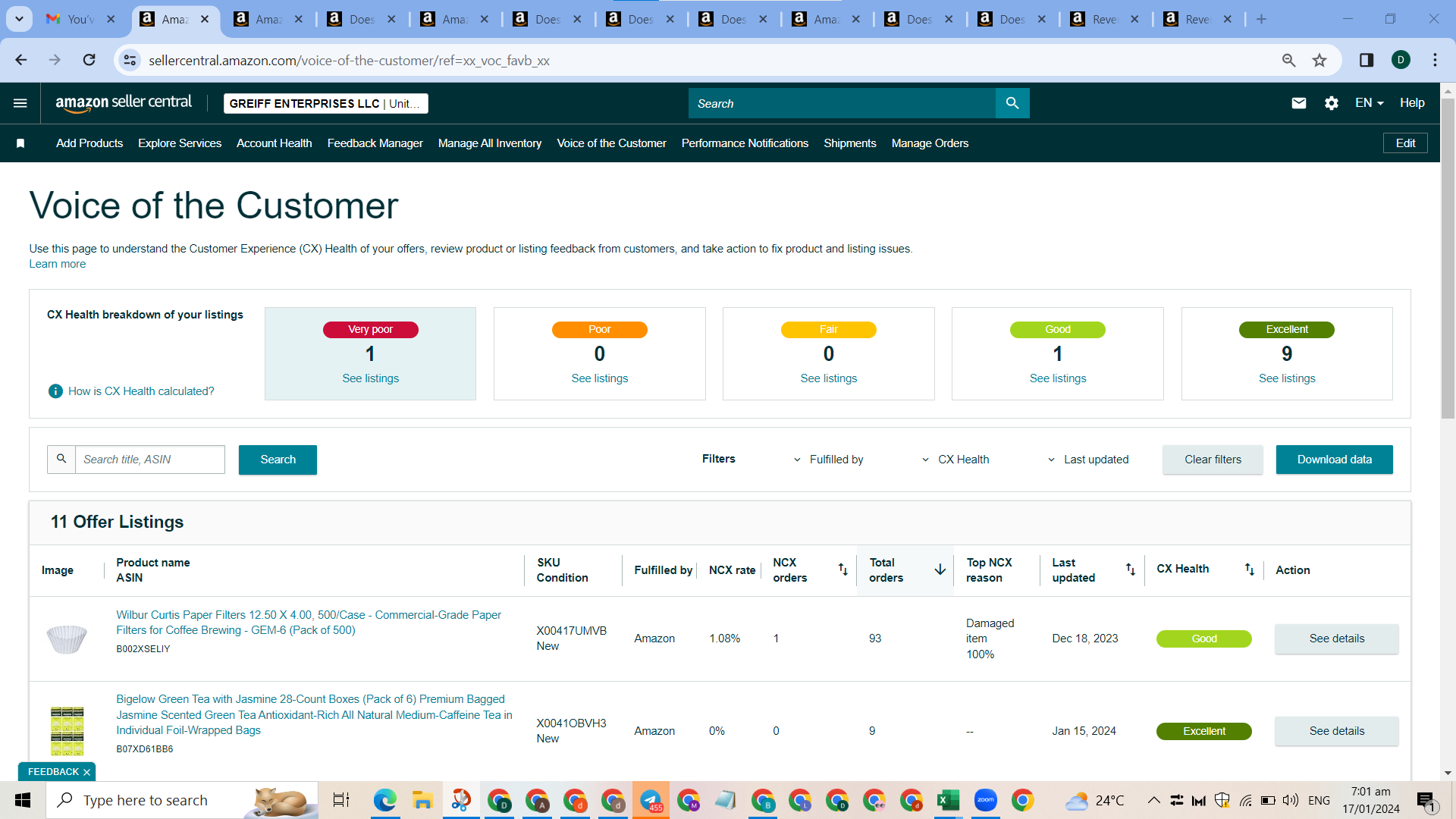
Task: Click the Amazon Seller Central logo
Action: 124,103
